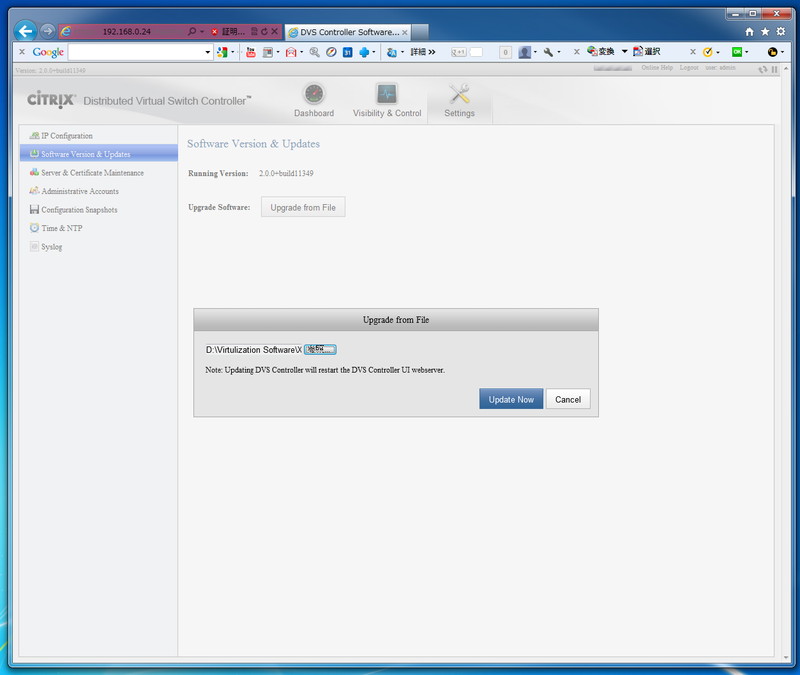Click the compass toolbar icon
This screenshot has width=800, height=675.
point(331,52)
